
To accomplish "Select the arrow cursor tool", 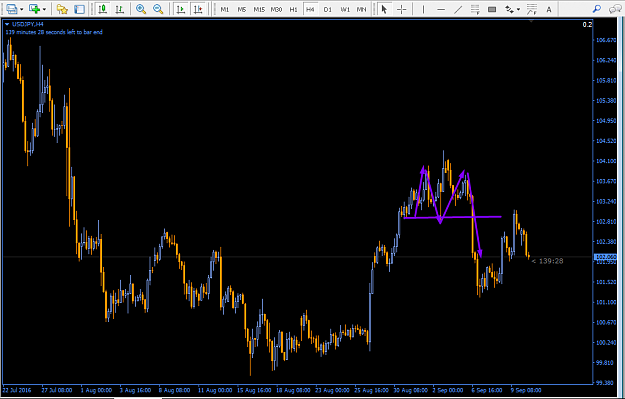I will pyautogui.click(x=384, y=9).
